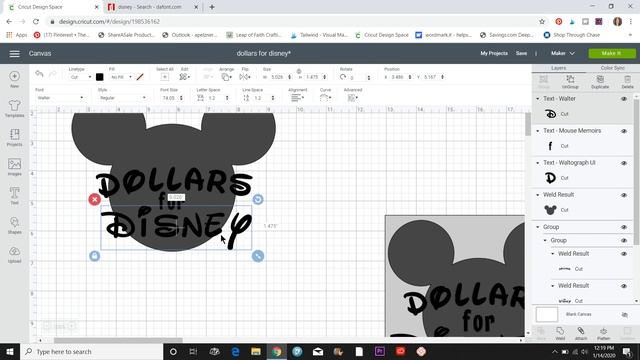Hide the first nested Weld Result layer

coord(624,254)
